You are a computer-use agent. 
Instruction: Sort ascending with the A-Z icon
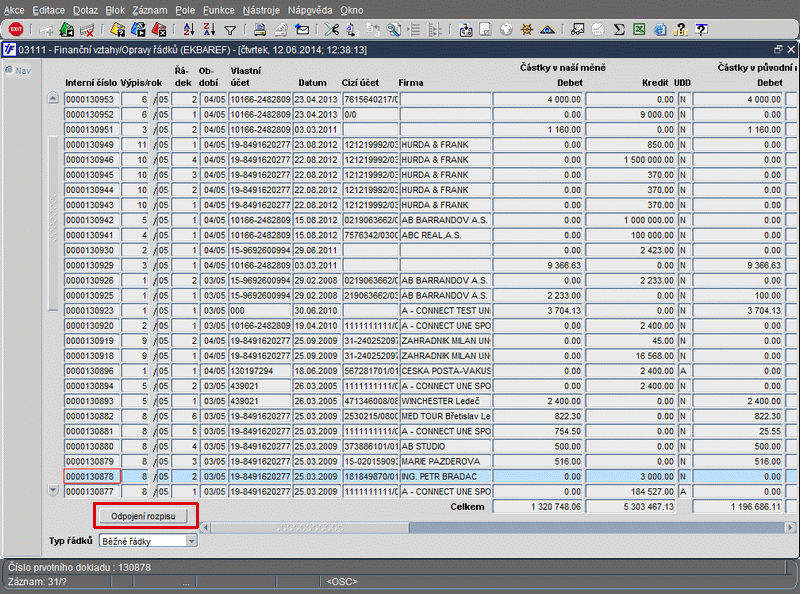tap(189, 30)
